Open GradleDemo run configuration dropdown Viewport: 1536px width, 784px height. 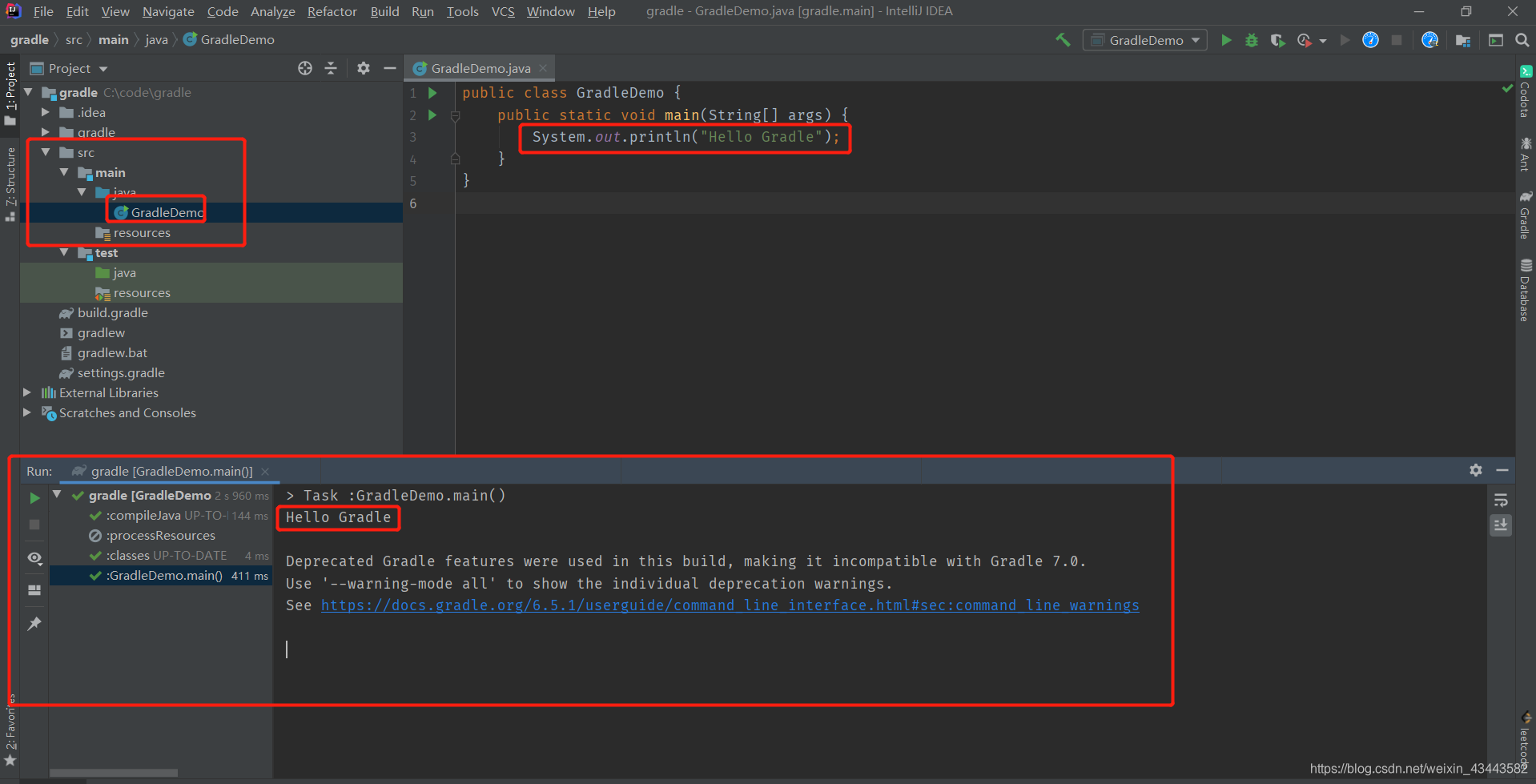point(1145,40)
